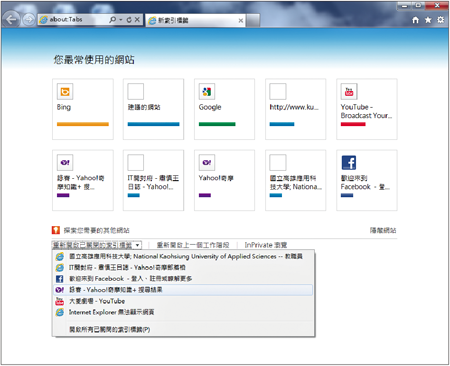The image size is (450, 366).
Task: Open the Google site tile
Action: [x=224, y=109]
